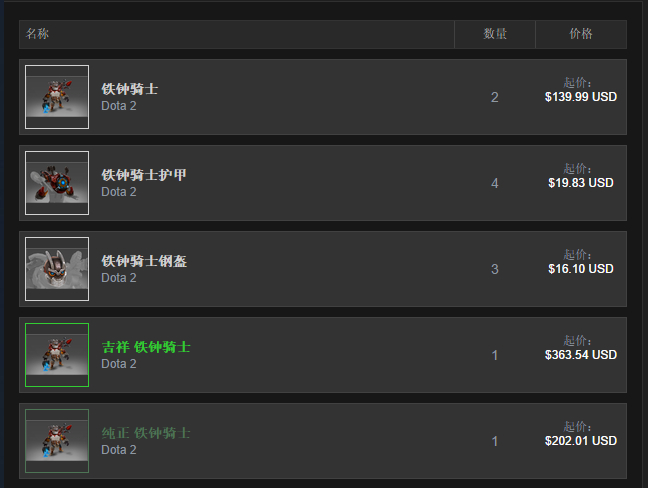Click Dota 2 label under 铁钟骑士钢盔
This screenshot has width=648, height=488.
point(119,278)
